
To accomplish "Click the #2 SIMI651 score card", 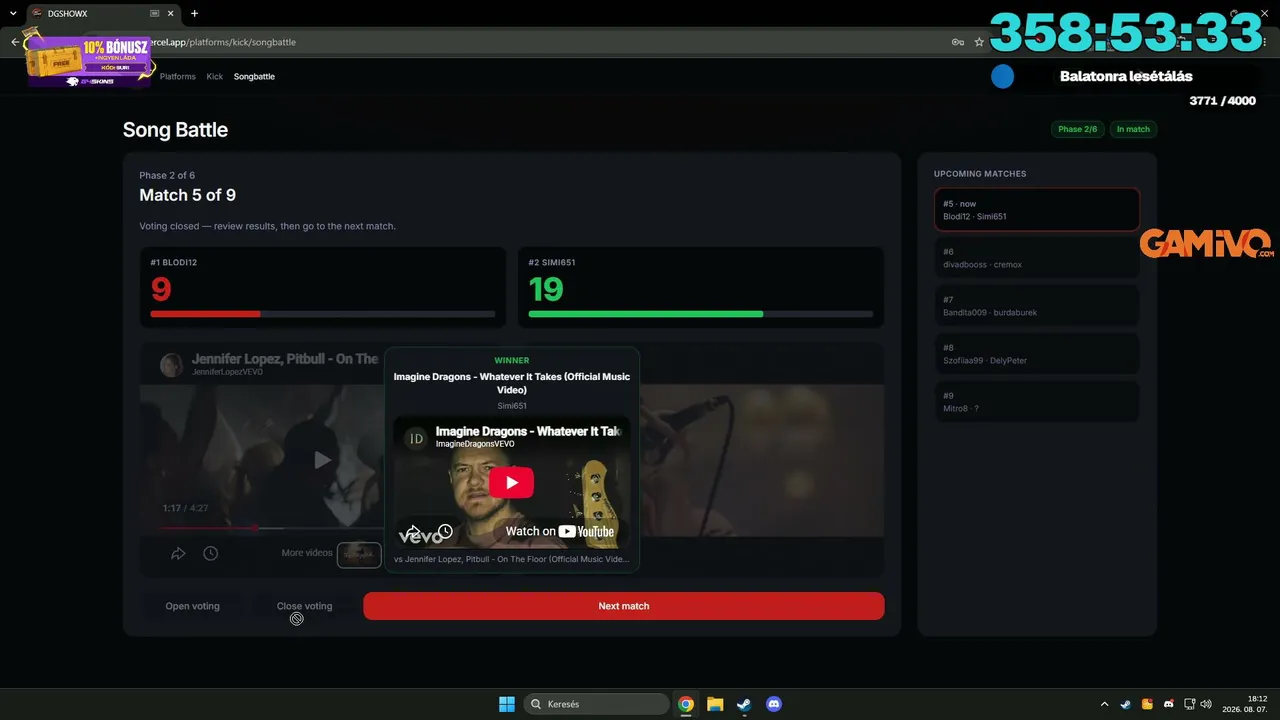I will click(x=700, y=287).
